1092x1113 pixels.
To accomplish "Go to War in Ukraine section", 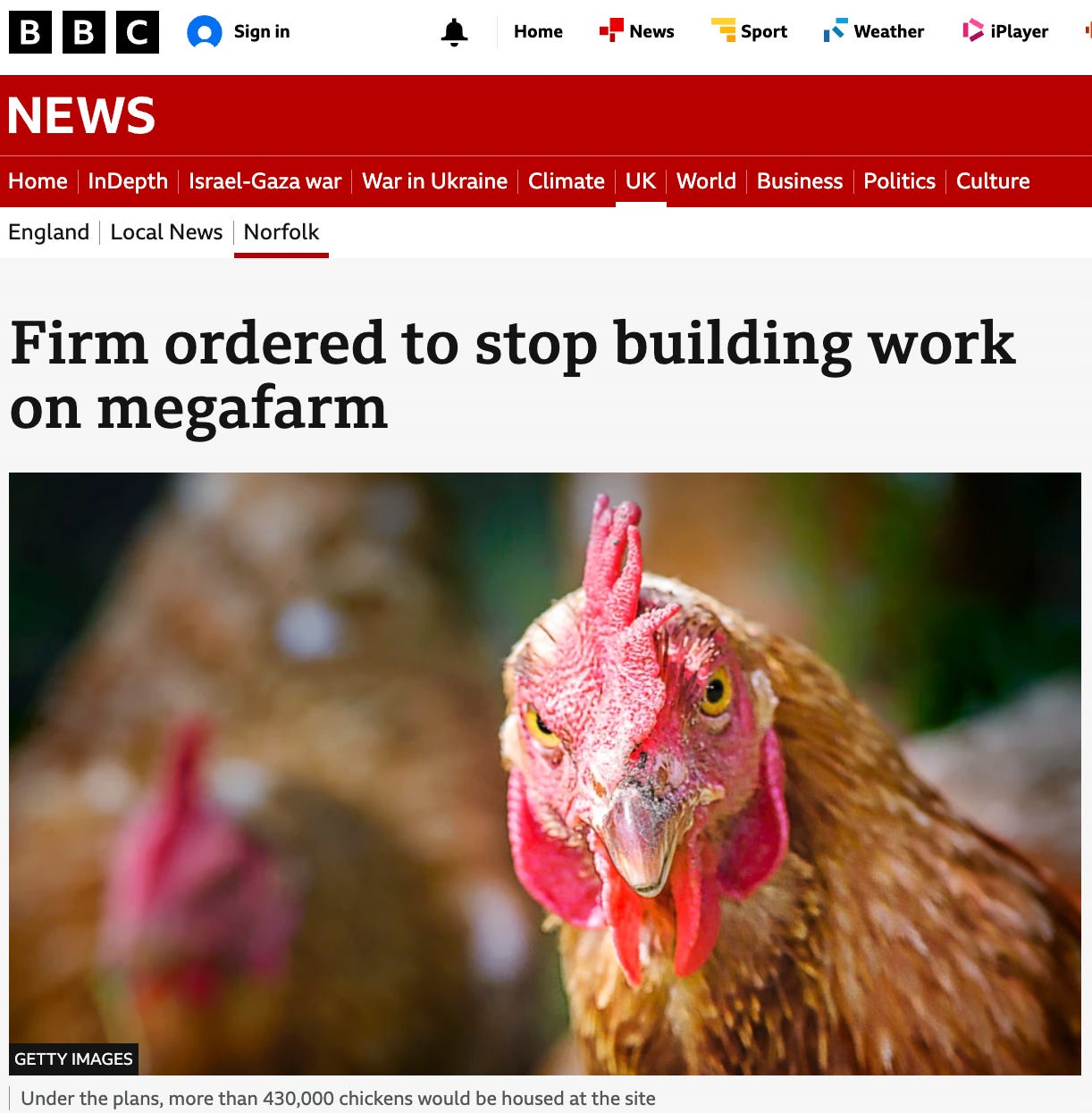I will click(x=434, y=181).
